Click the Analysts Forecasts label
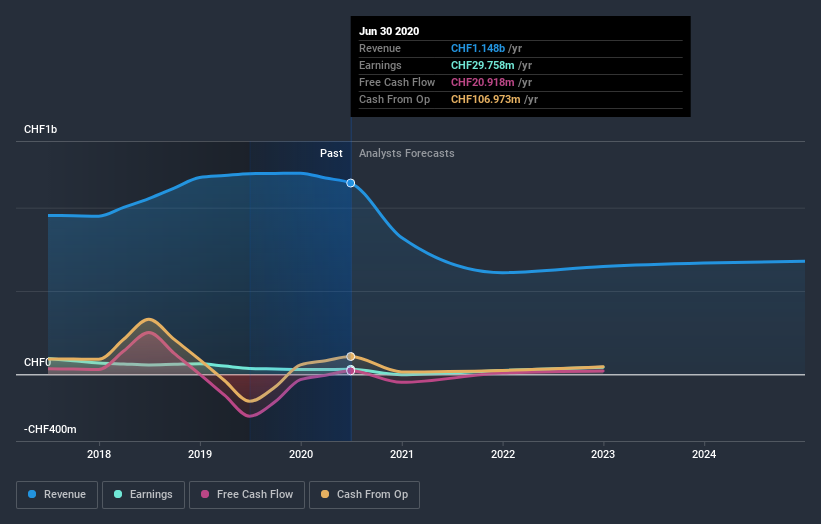Image resolution: width=821 pixels, height=524 pixels. point(407,153)
